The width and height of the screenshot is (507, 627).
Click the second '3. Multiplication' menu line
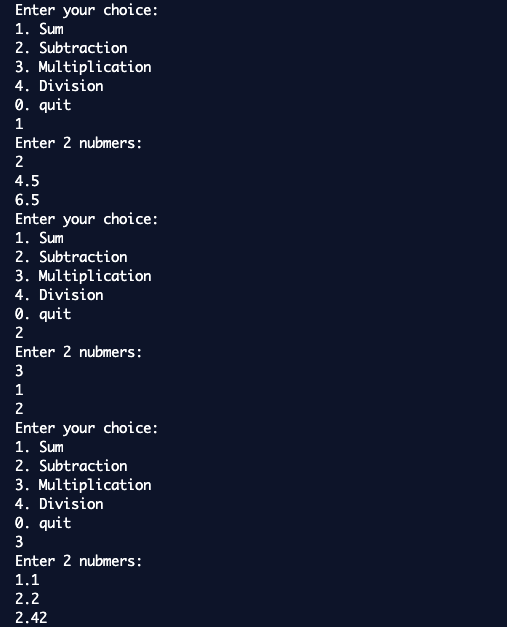(x=83, y=276)
